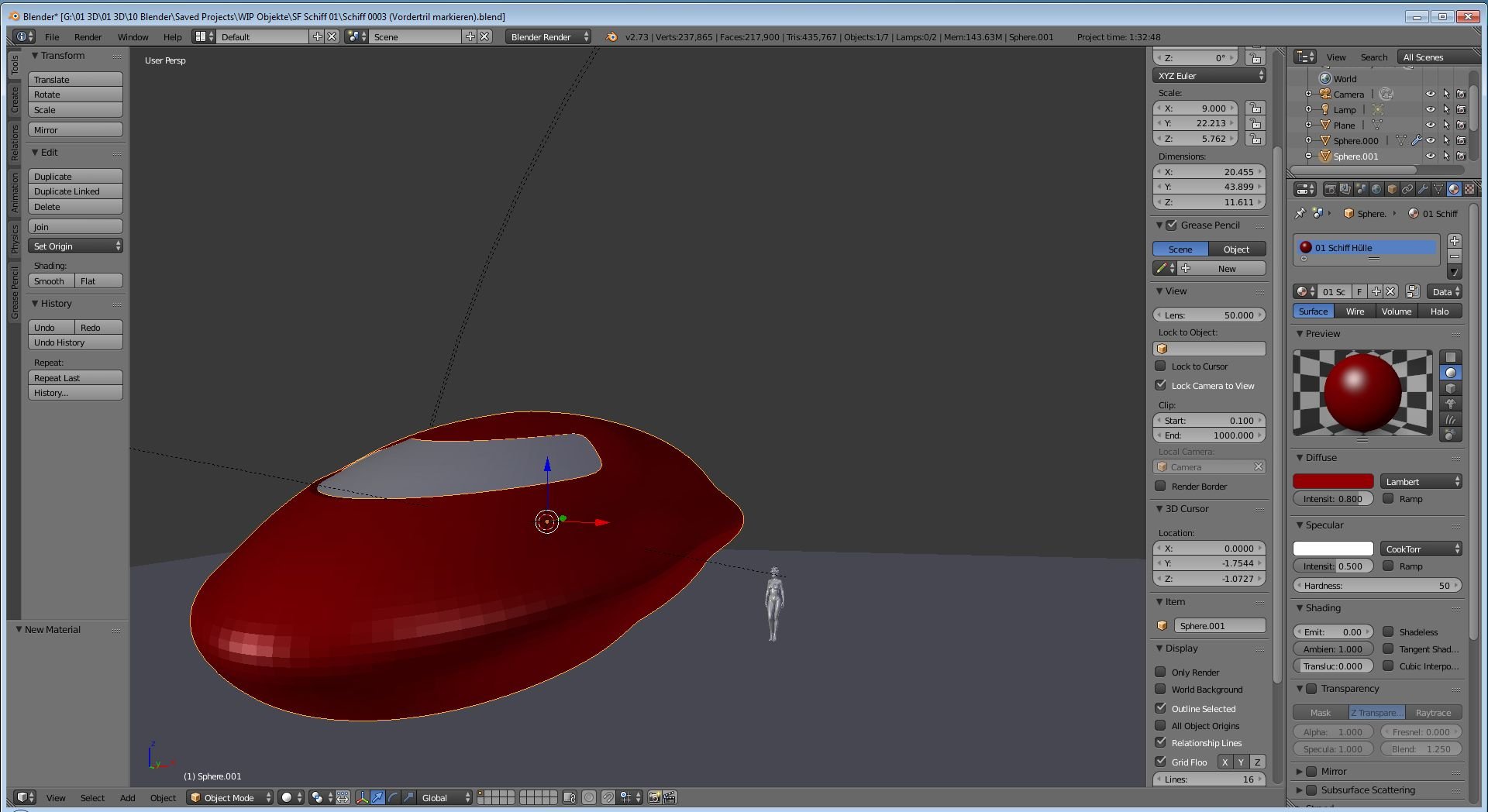Click the Duplicate Linked button
This screenshot has height=812, width=1488.
tap(75, 191)
